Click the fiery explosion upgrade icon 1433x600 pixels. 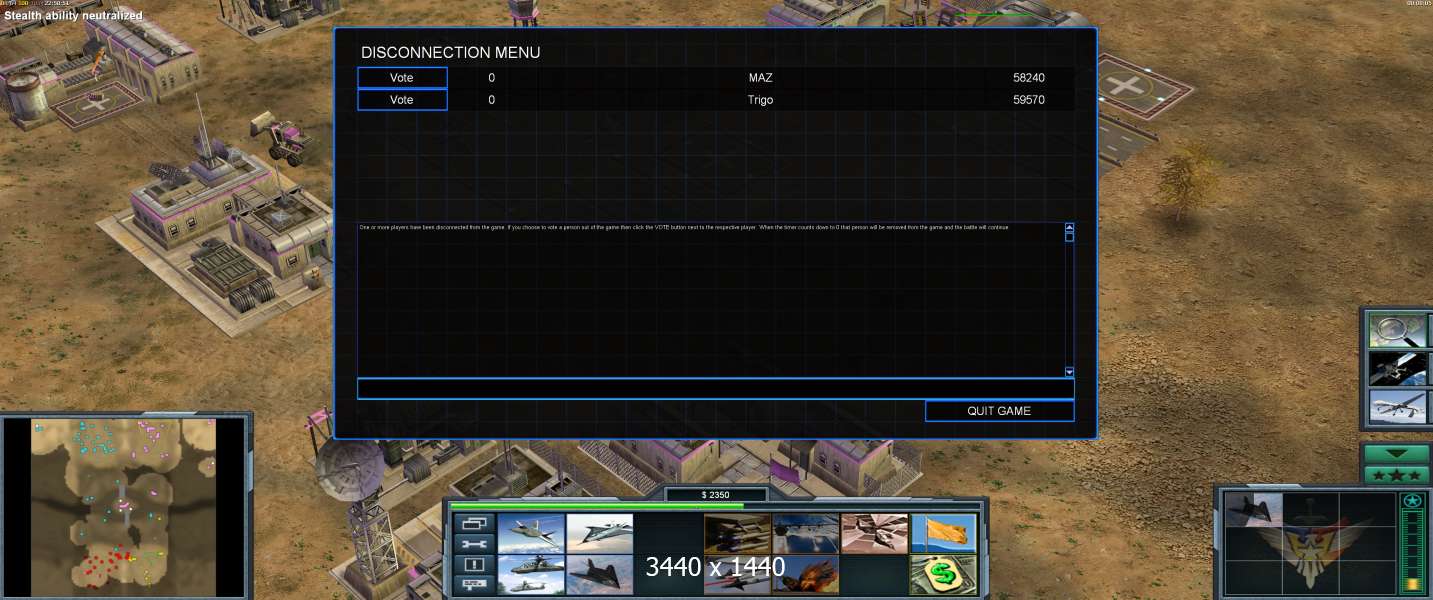point(806,575)
